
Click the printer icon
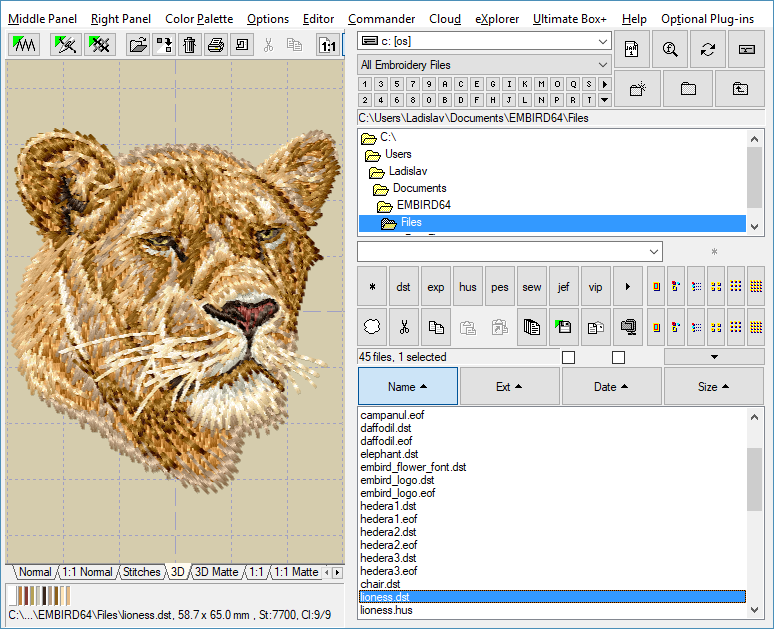[216, 45]
